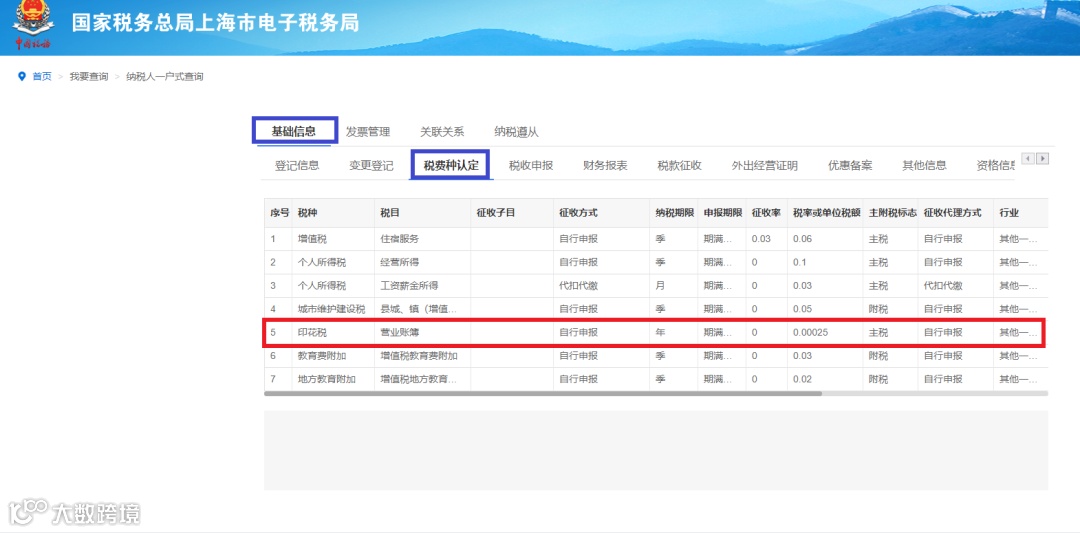Select the 税费种认定 sub-tab
Viewport: 1080px width, 533px height.
451,165
